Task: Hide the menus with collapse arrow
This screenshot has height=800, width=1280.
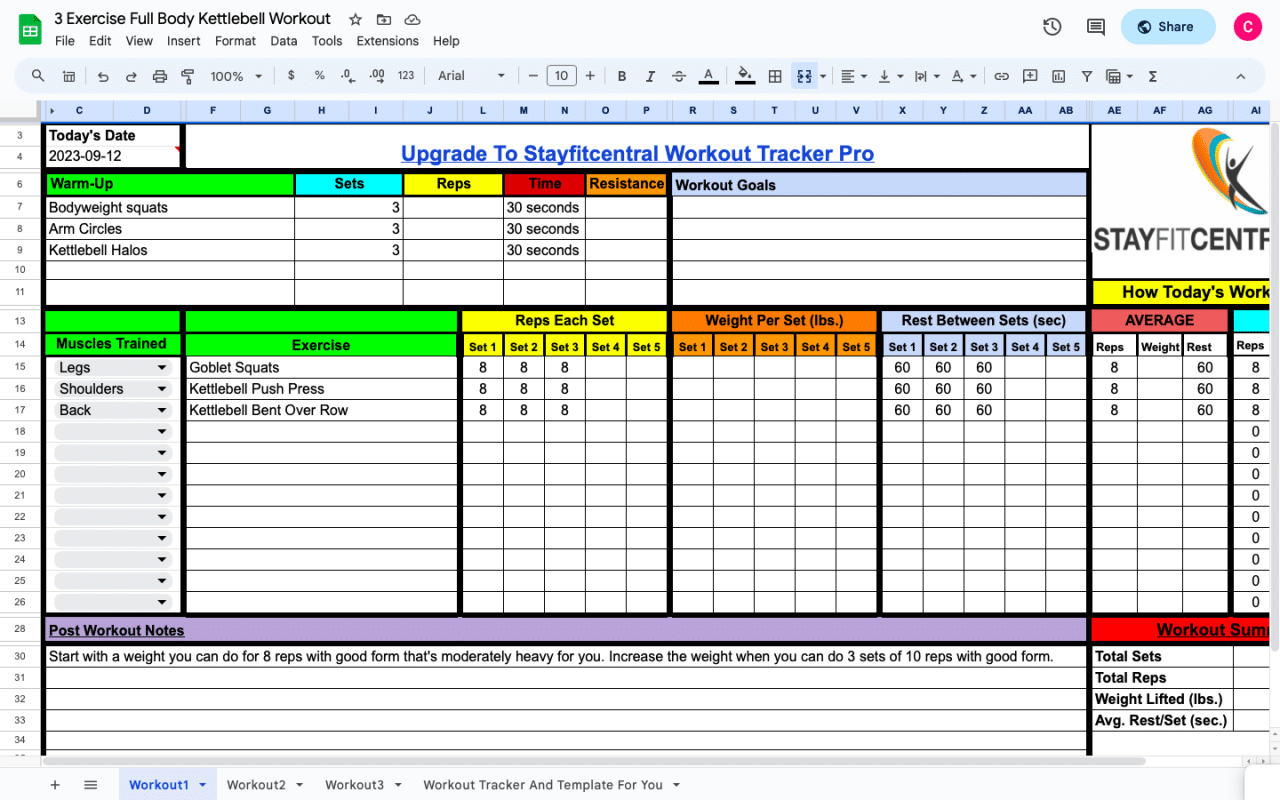Action: [1240, 76]
